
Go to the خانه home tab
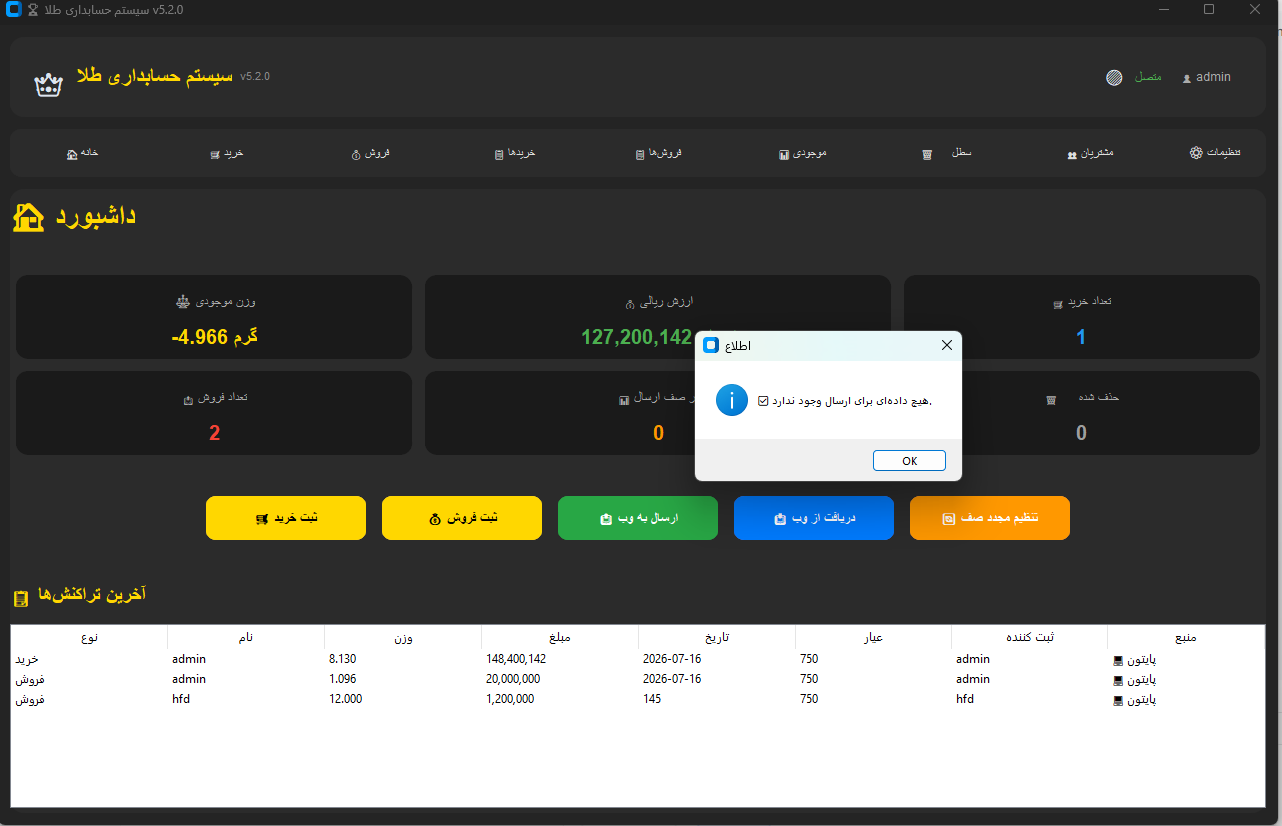[82, 153]
